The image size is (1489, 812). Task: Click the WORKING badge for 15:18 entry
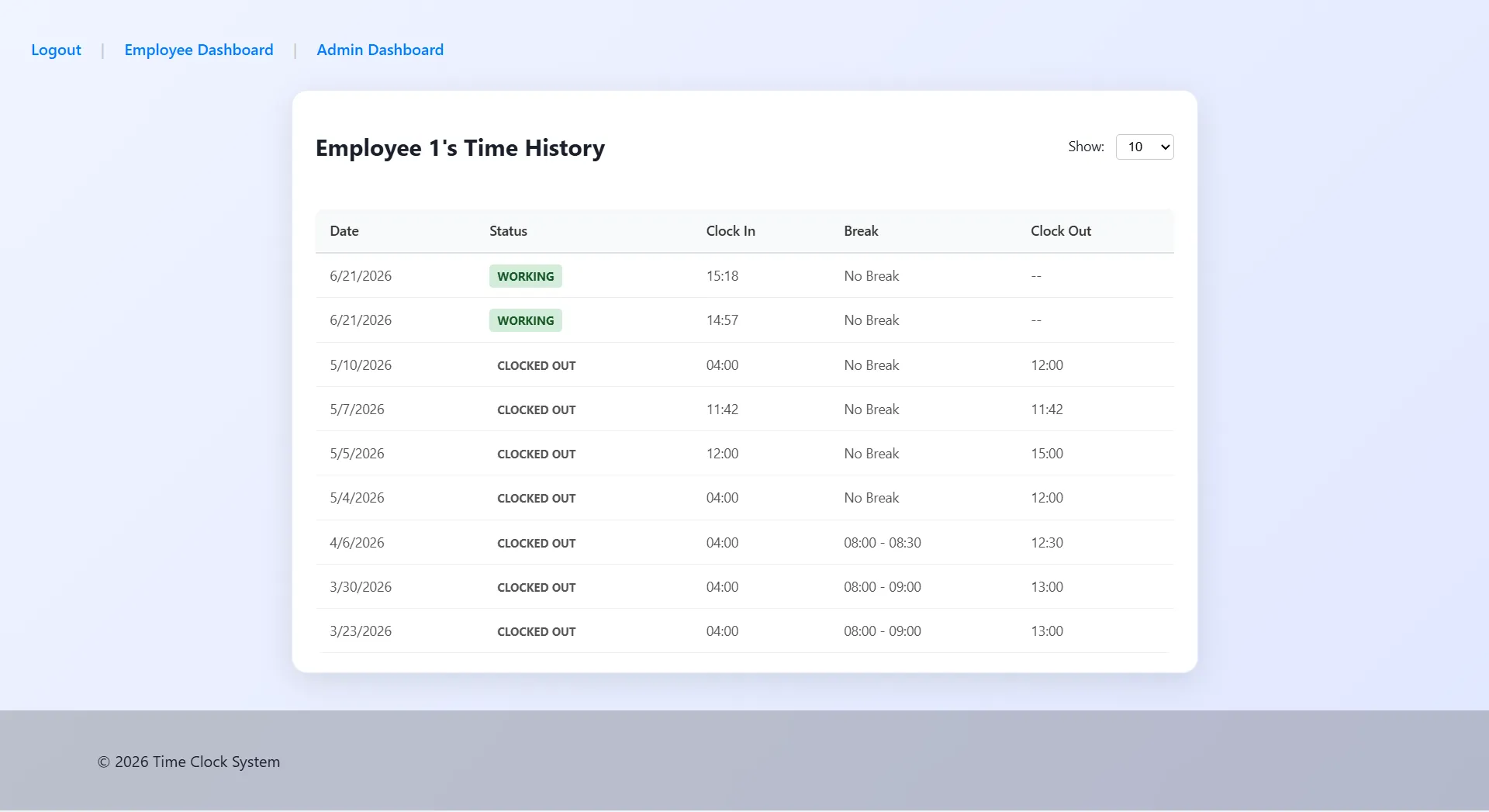[x=525, y=276]
